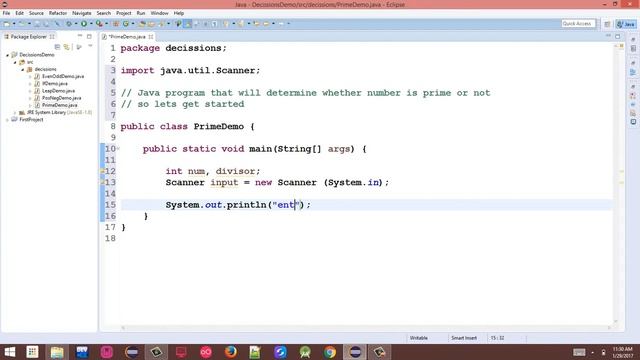This screenshot has width=640, height=360.
Task: Toggle Breadcrumb in the toolbar
Action: [x=178, y=24]
